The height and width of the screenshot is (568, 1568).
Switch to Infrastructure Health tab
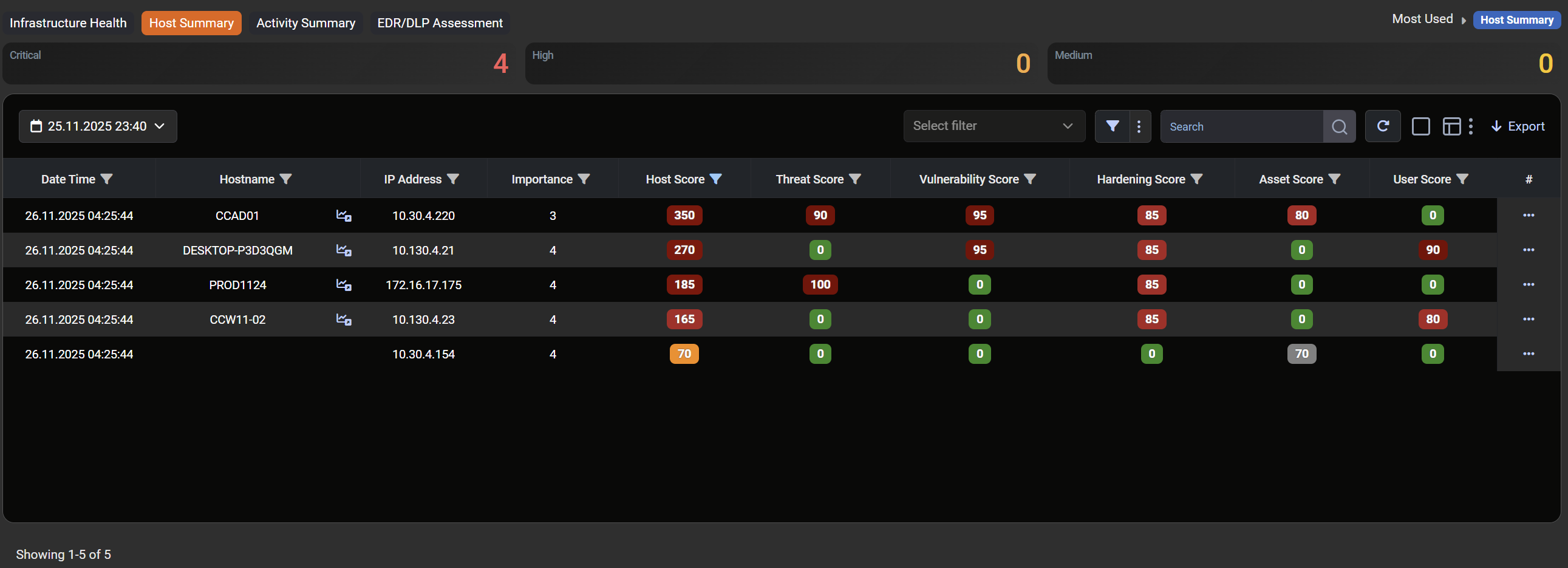coord(68,23)
